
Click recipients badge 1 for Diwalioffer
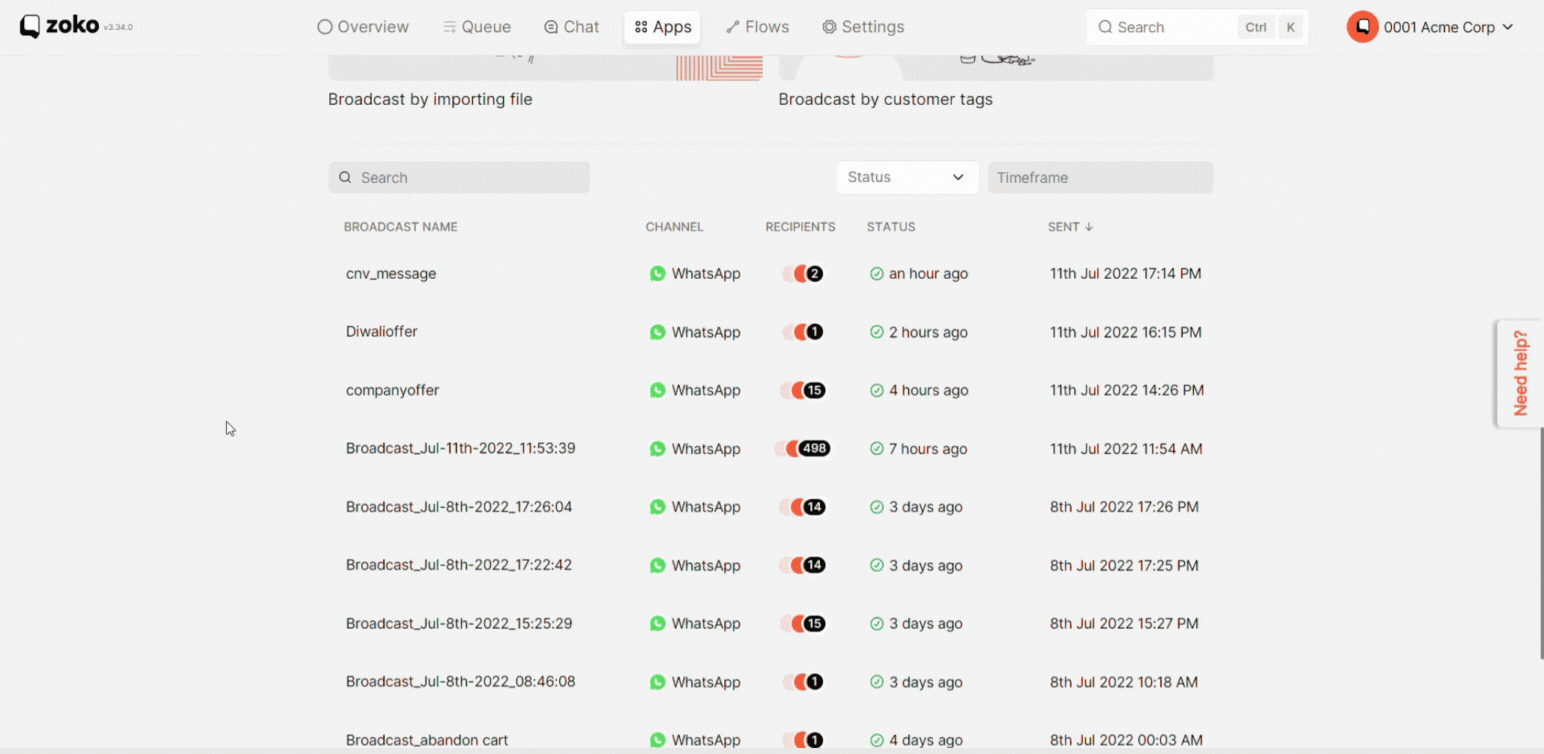click(x=814, y=332)
